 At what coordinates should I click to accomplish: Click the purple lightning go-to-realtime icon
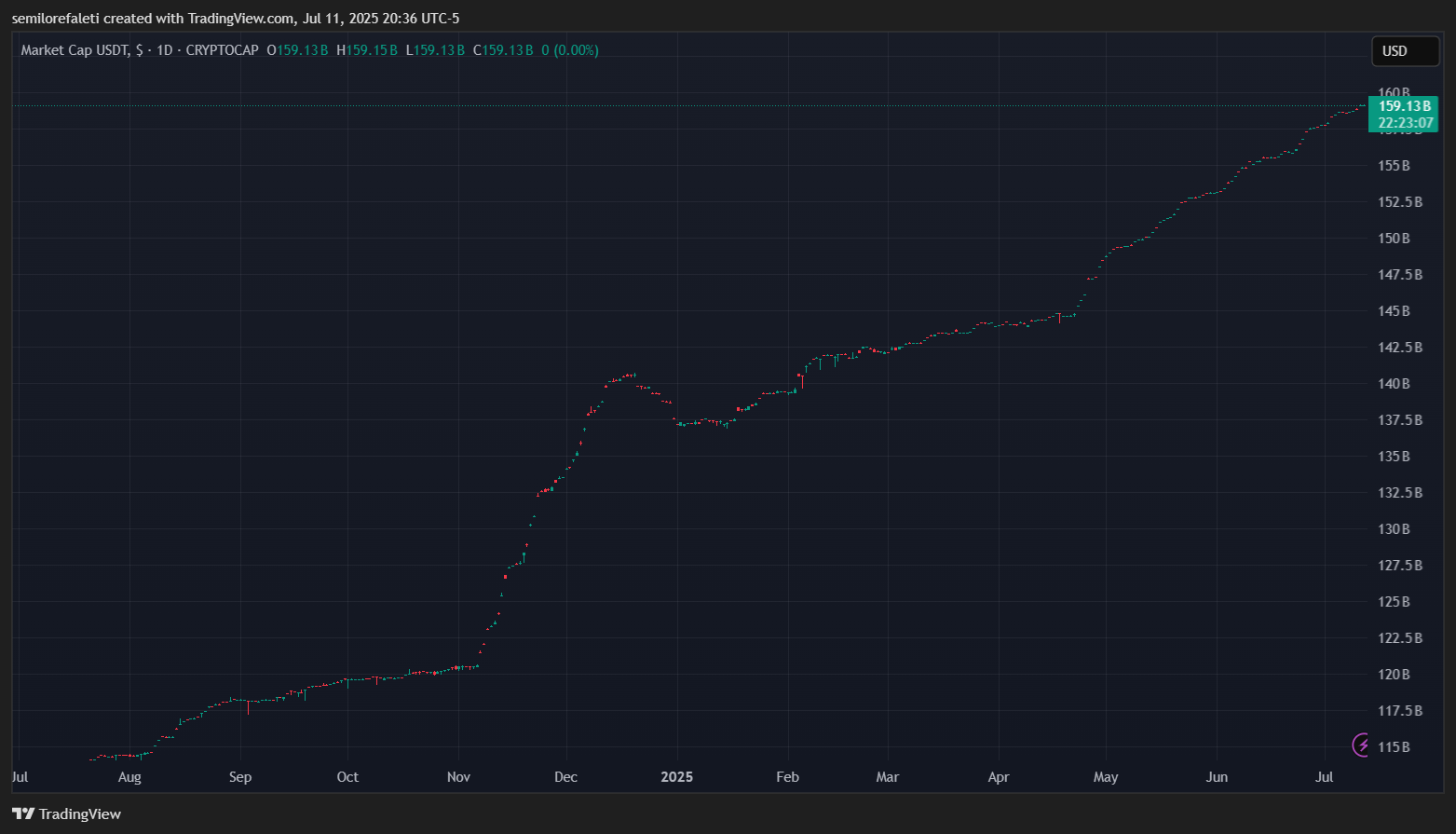click(1362, 745)
